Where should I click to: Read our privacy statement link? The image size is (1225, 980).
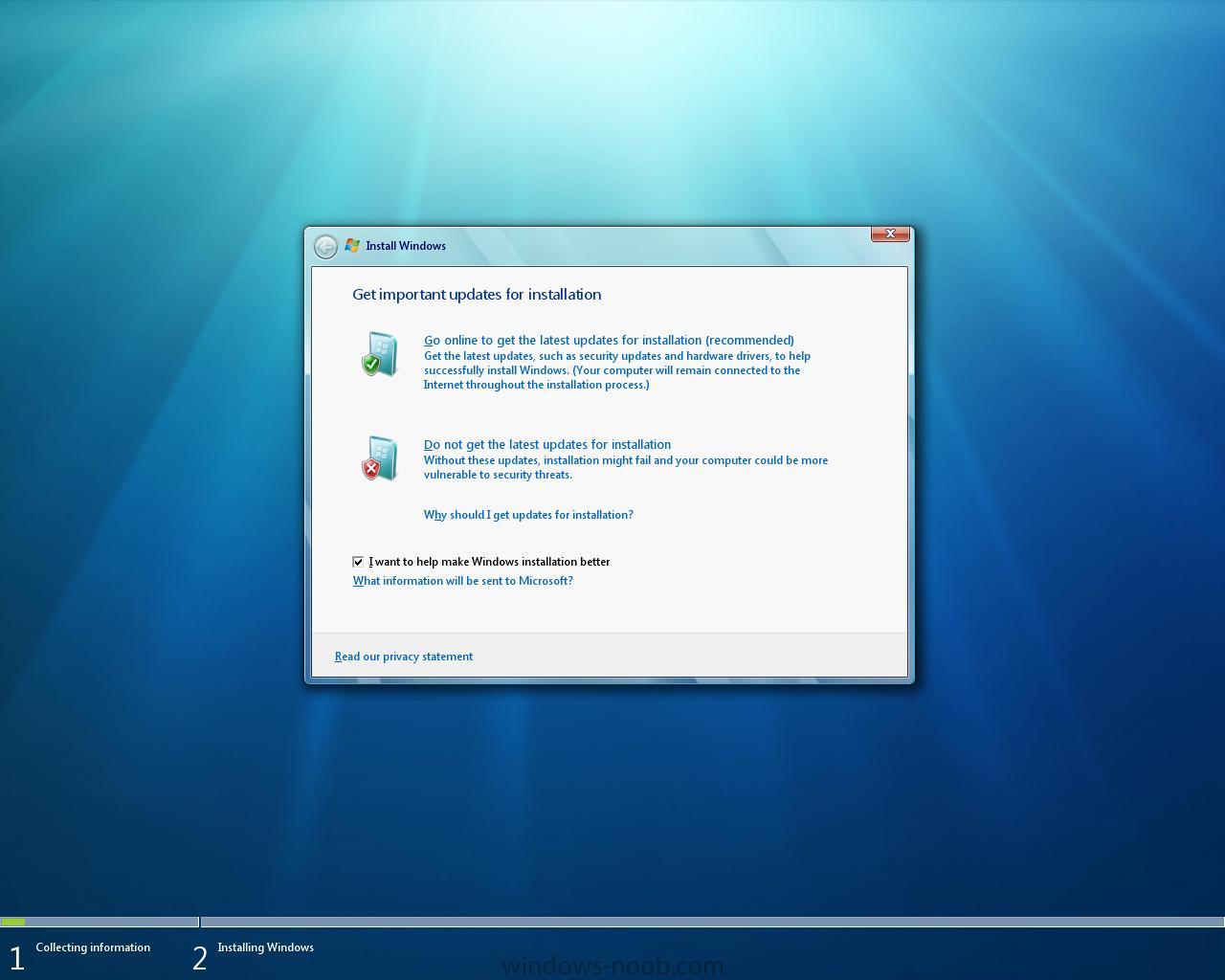click(x=404, y=657)
